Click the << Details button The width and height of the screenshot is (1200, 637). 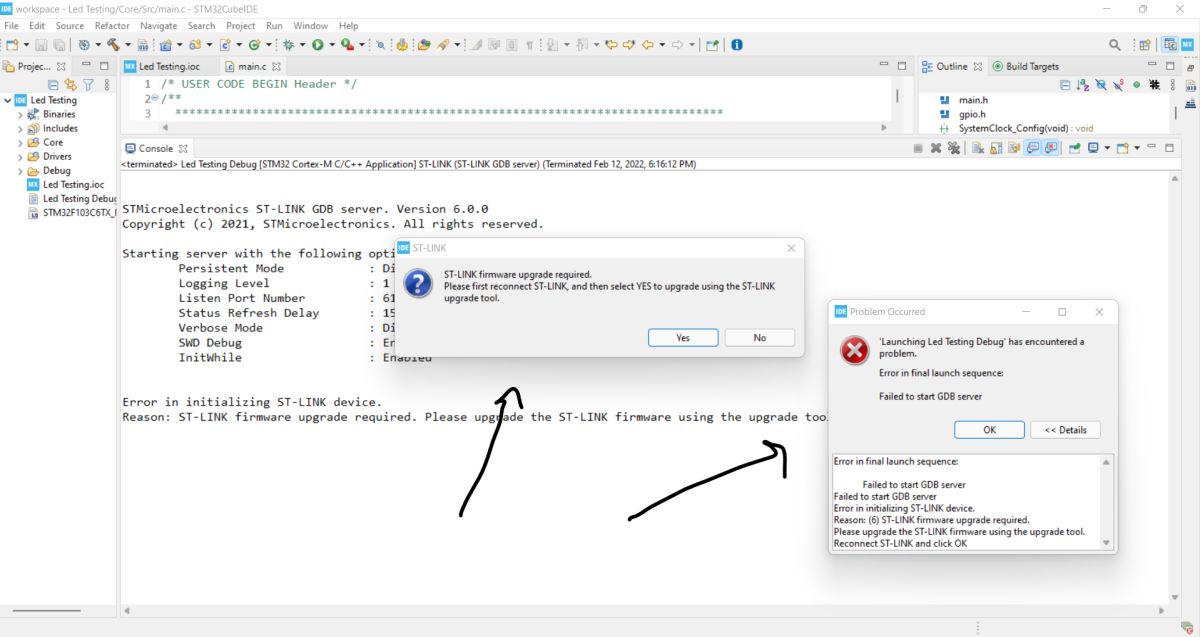1065,430
